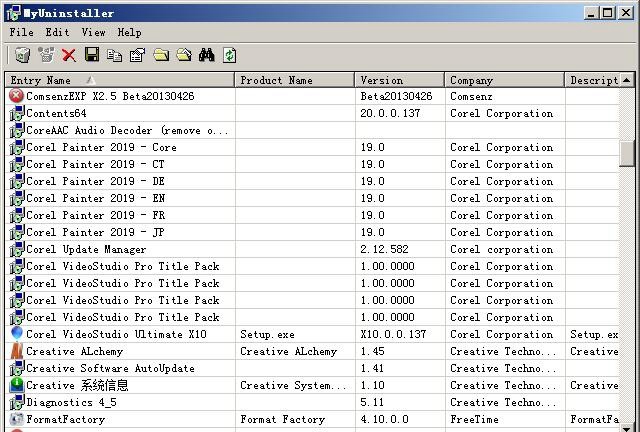
Task: Select Corel Painter 2019 - Core entry
Action: pyautogui.click(x=101, y=147)
